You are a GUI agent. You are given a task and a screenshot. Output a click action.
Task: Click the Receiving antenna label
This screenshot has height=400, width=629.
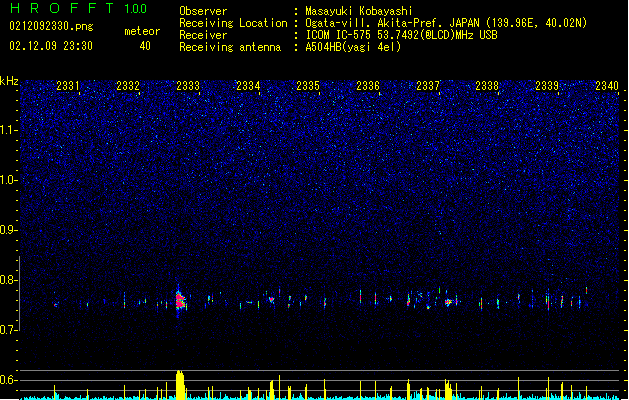click(230, 47)
